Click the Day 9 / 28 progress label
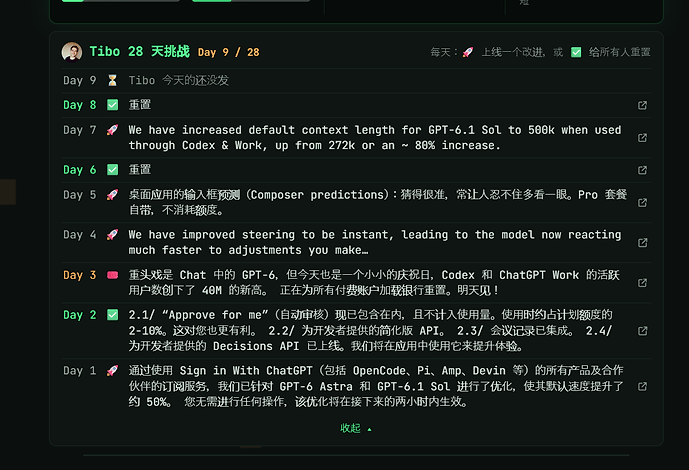This screenshot has height=470, width=689. pyautogui.click(x=228, y=52)
